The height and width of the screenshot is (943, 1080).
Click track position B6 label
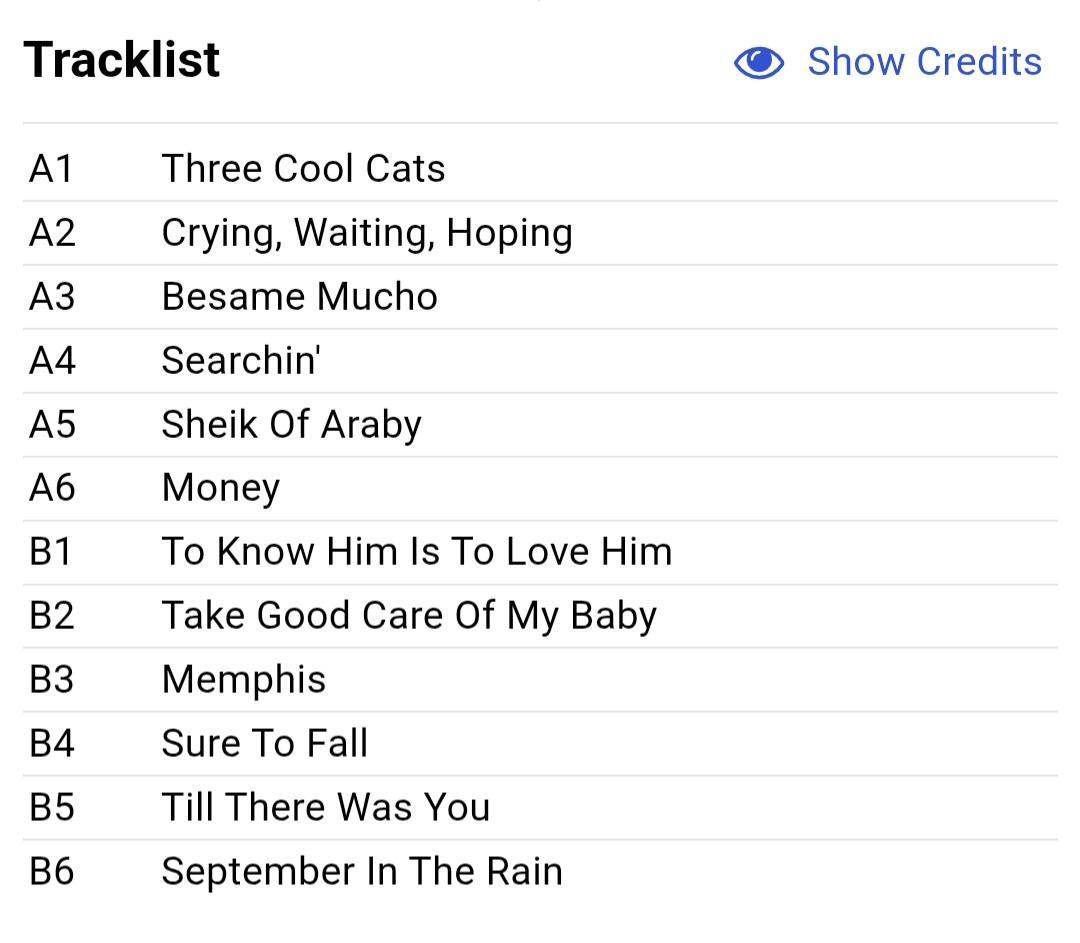pos(52,872)
